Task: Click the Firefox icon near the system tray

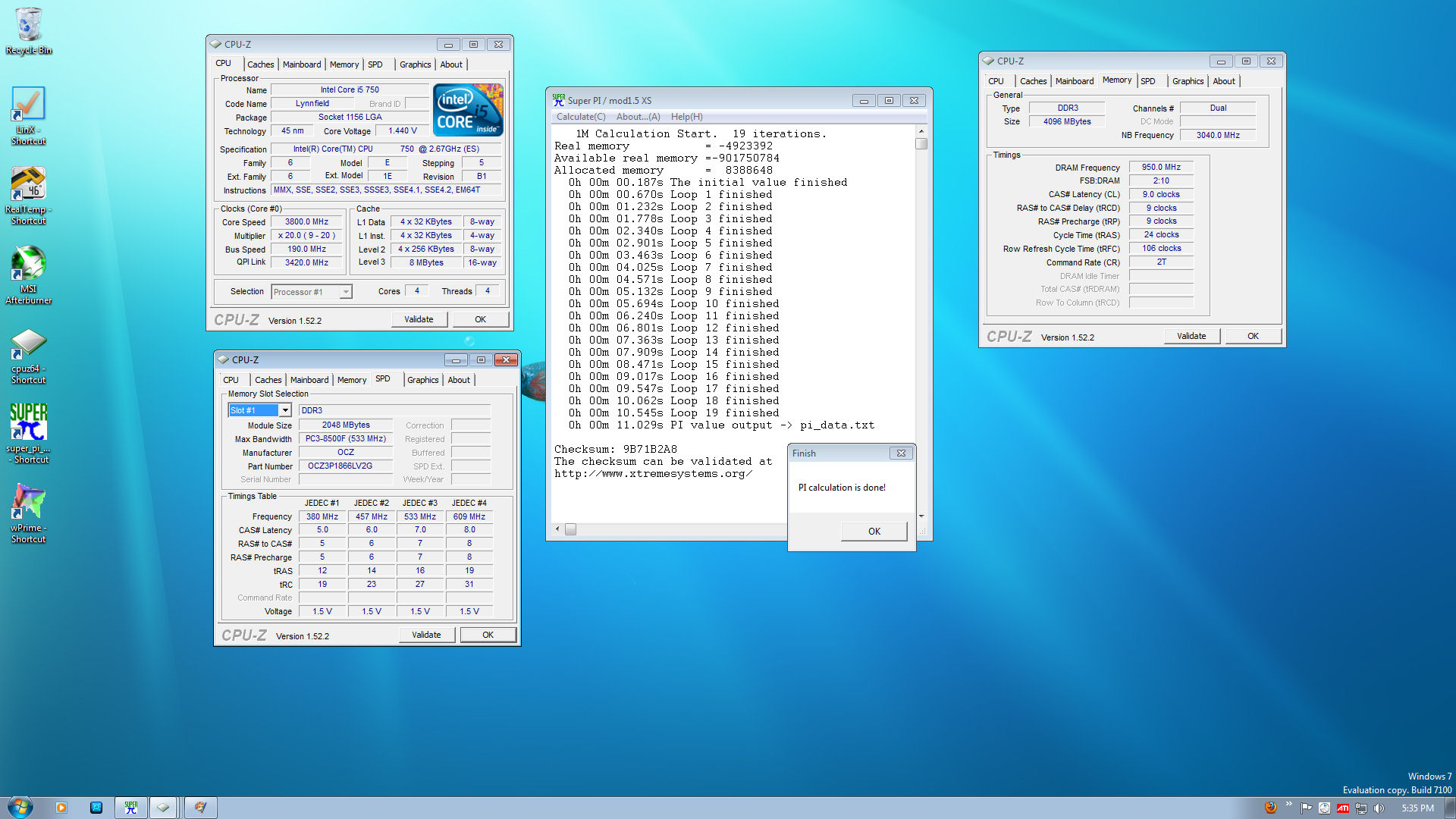Action: (1271, 808)
